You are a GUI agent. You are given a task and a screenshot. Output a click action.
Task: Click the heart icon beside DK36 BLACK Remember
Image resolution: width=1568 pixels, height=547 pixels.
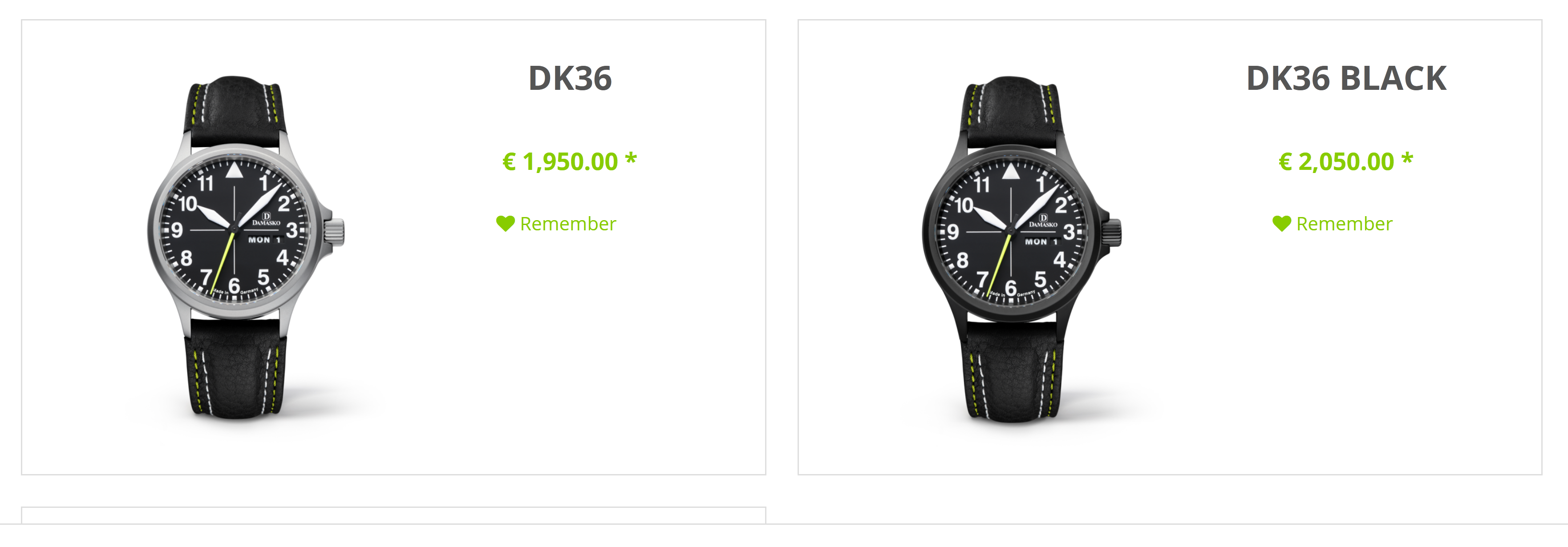pyautogui.click(x=1281, y=224)
